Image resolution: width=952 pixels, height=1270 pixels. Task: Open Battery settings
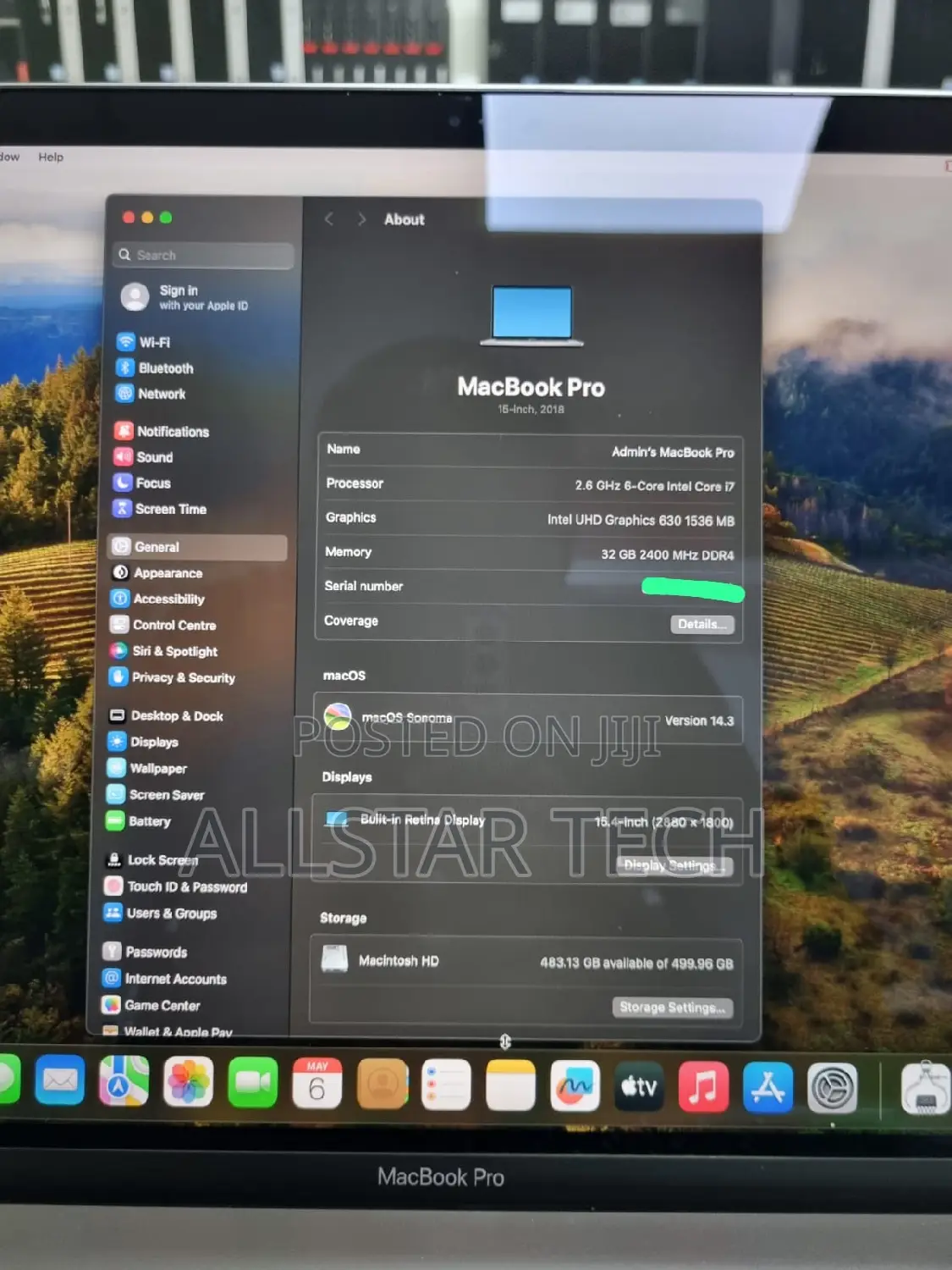click(x=139, y=821)
